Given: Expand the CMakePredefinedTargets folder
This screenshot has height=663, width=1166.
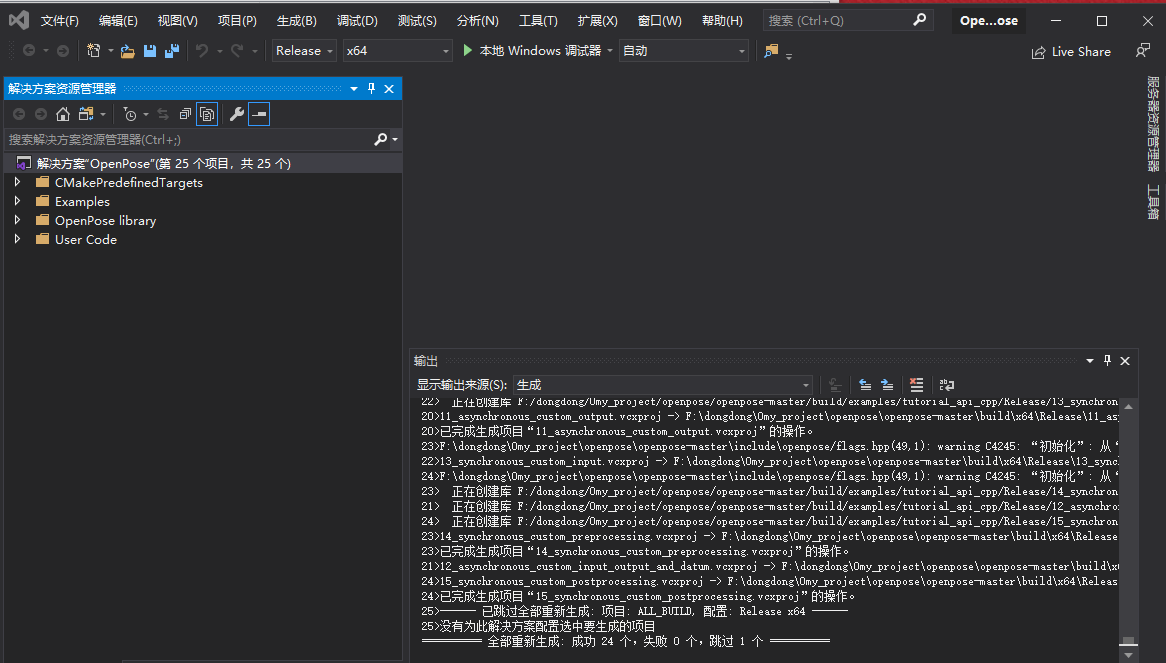Looking at the screenshot, I should pyautogui.click(x=18, y=182).
